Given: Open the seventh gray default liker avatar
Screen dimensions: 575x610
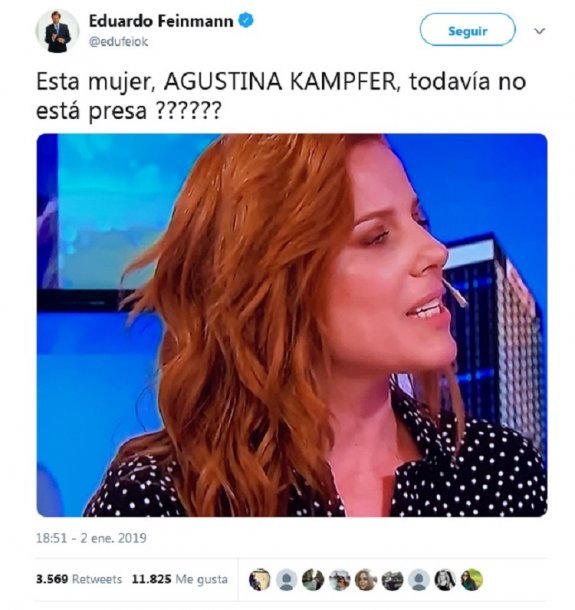Looking at the screenshot, I should [x=419, y=579].
